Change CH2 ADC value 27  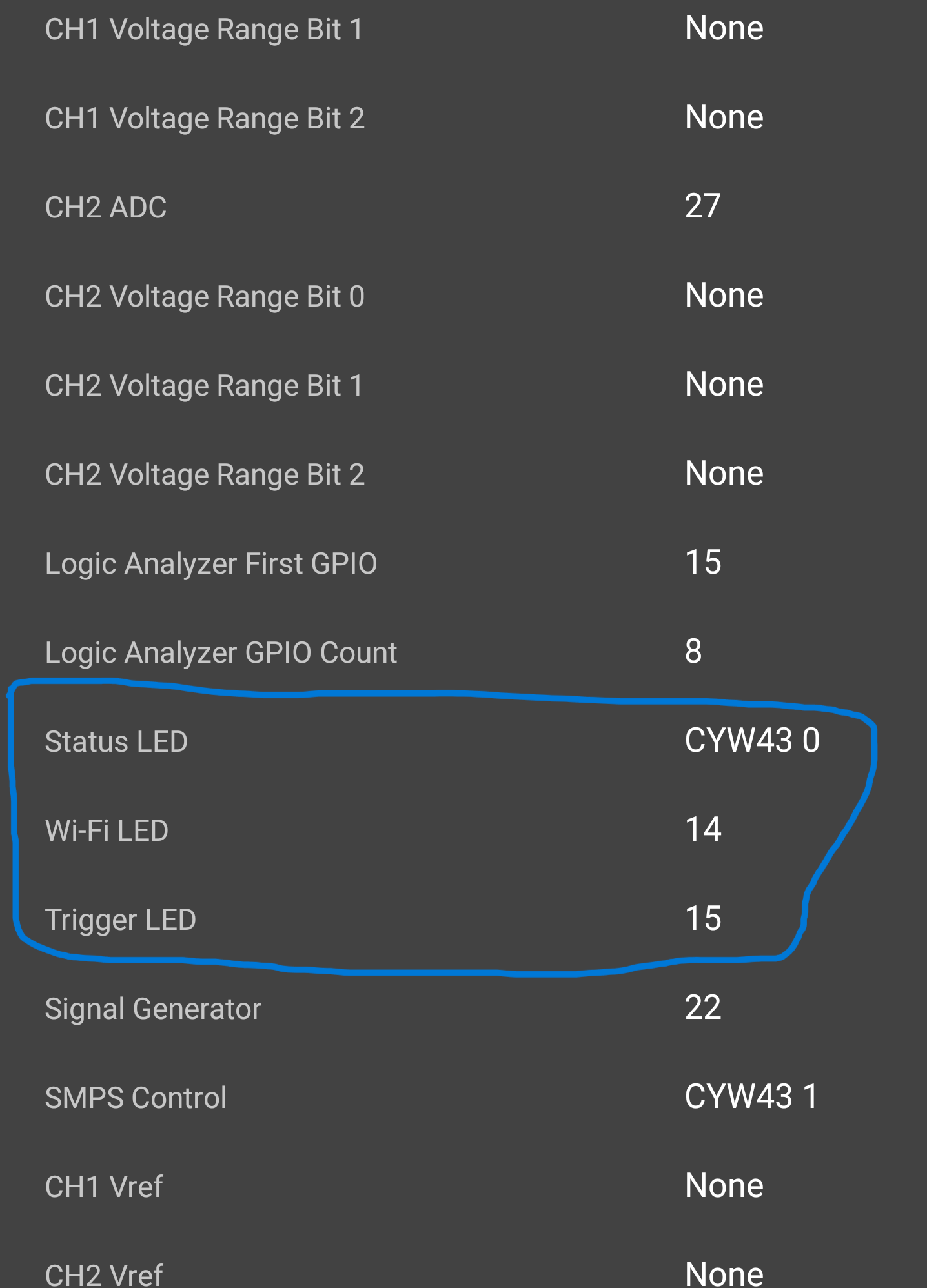(702, 207)
